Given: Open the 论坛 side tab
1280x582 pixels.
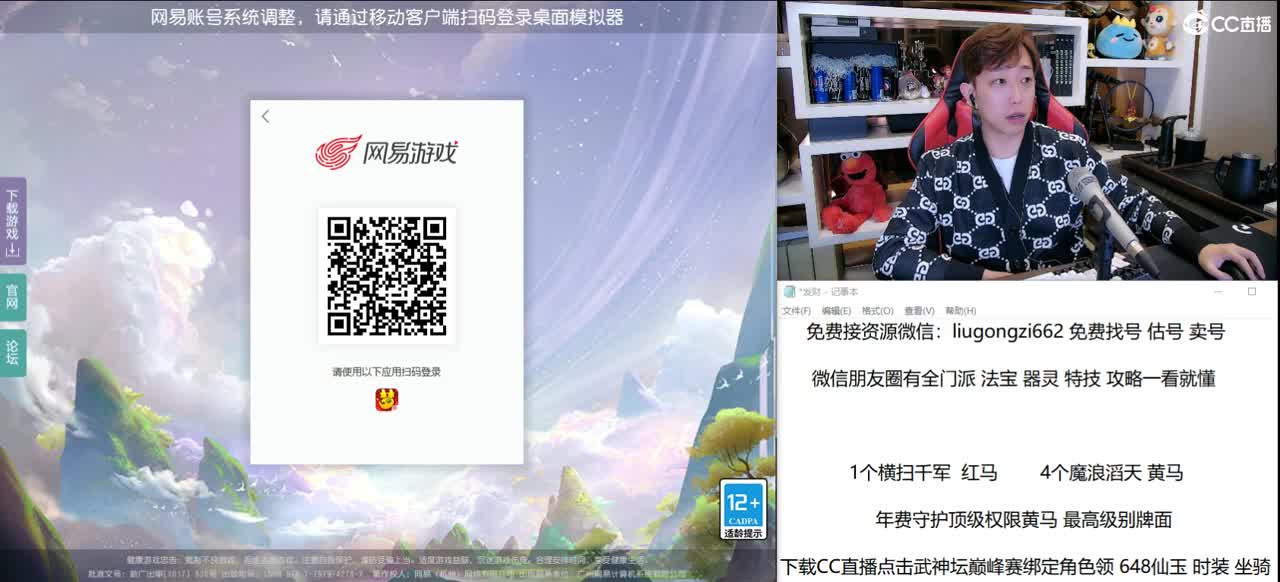Looking at the screenshot, I should [13, 353].
